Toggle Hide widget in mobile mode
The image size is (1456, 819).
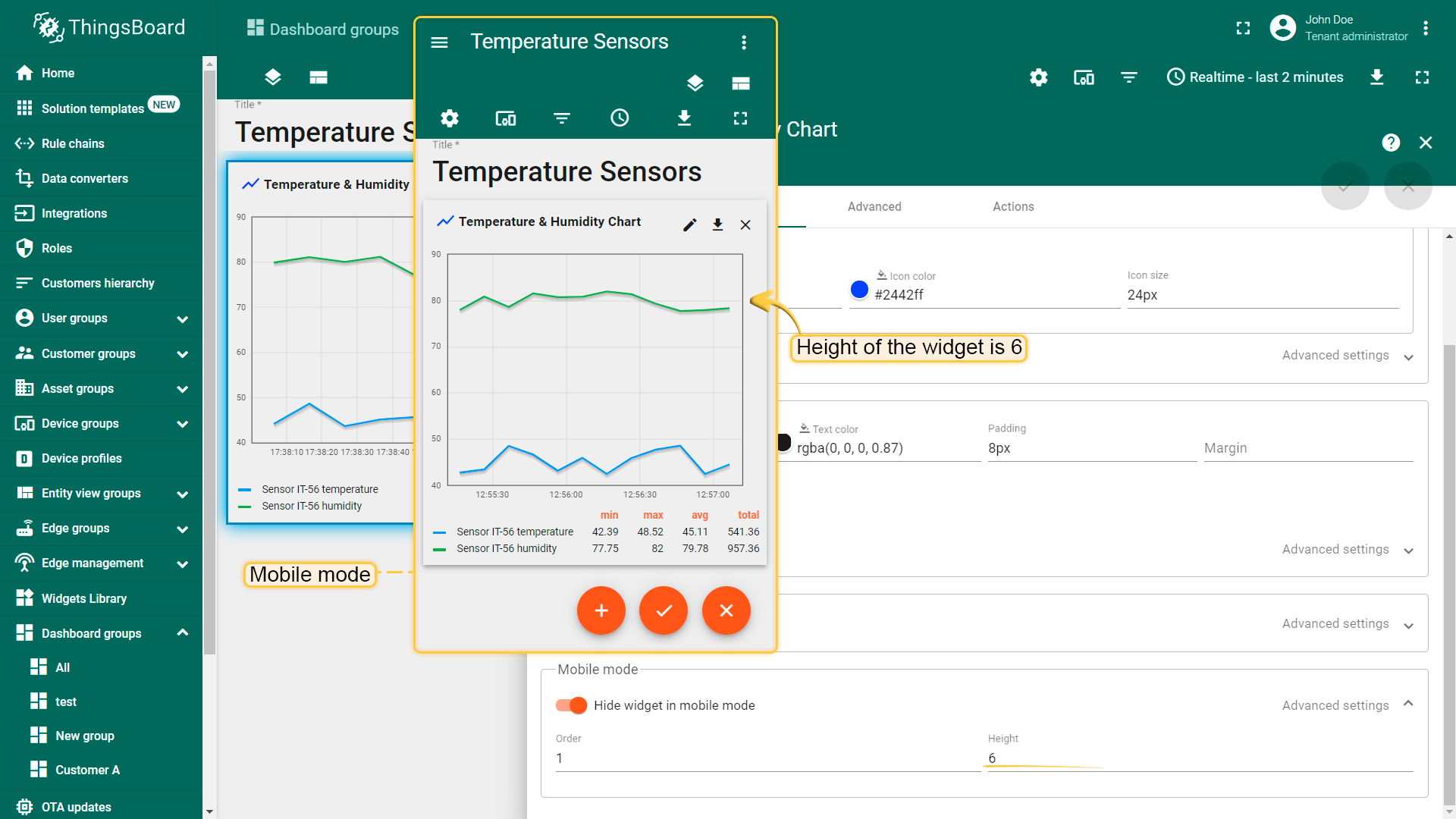tap(571, 705)
